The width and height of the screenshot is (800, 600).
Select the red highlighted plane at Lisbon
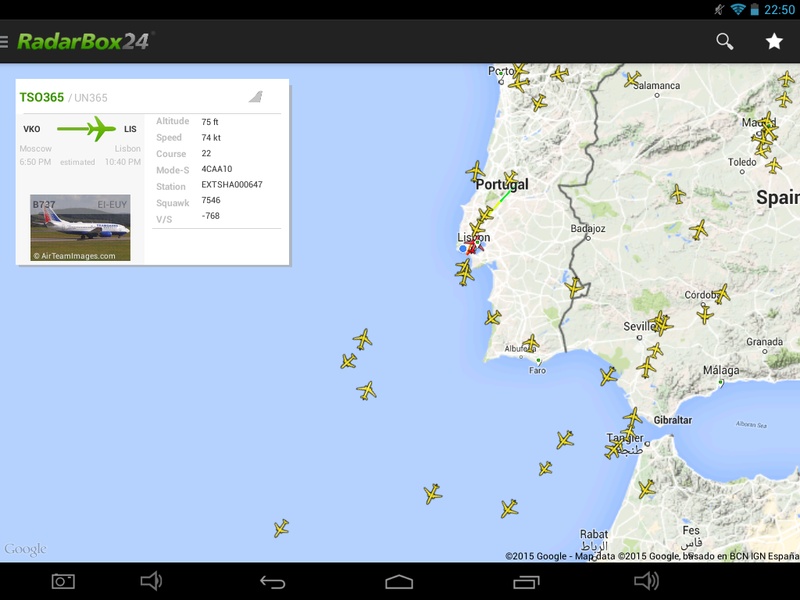473,247
